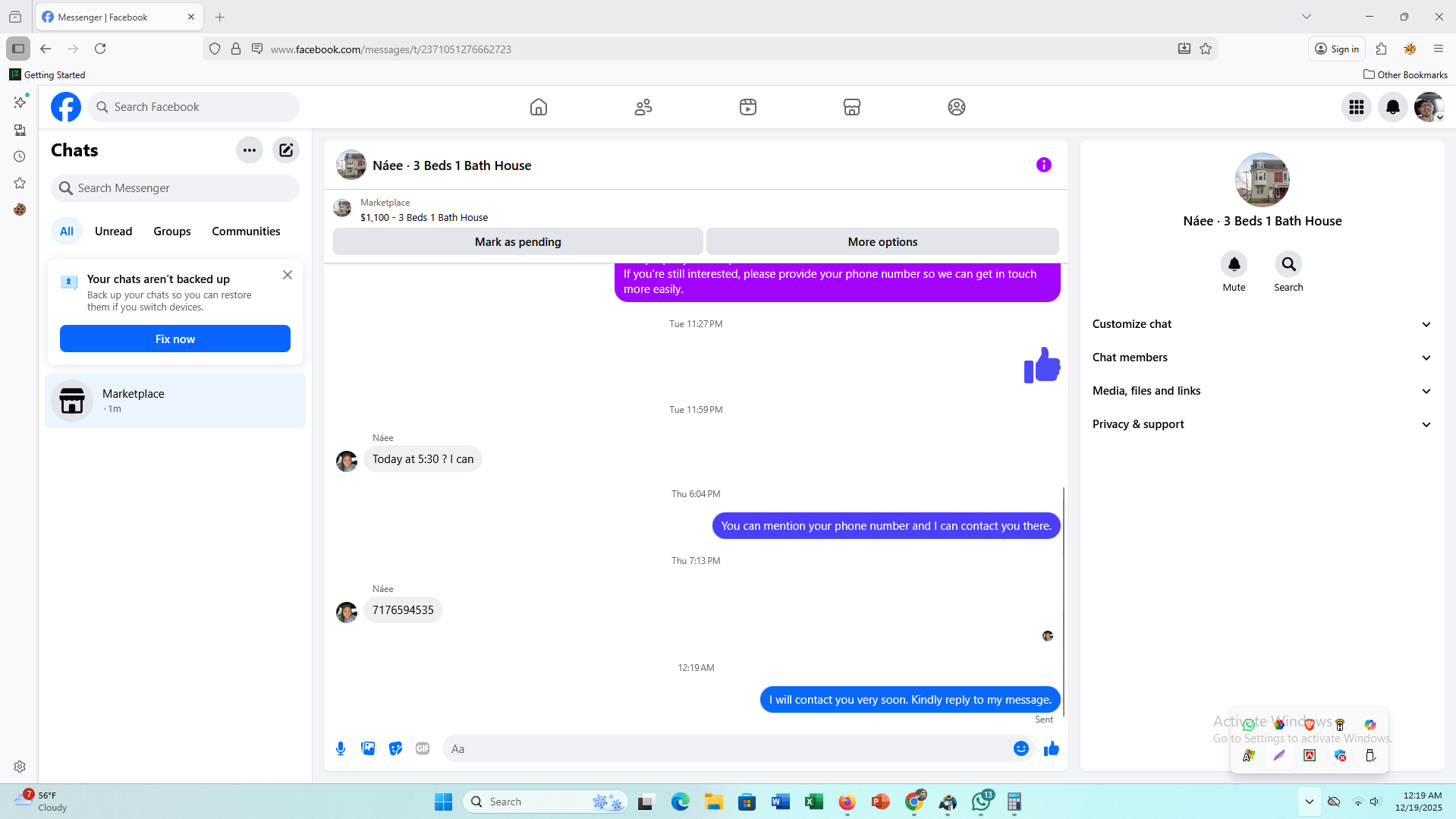Bookmark this page with star icon

pyautogui.click(x=1206, y=49)
